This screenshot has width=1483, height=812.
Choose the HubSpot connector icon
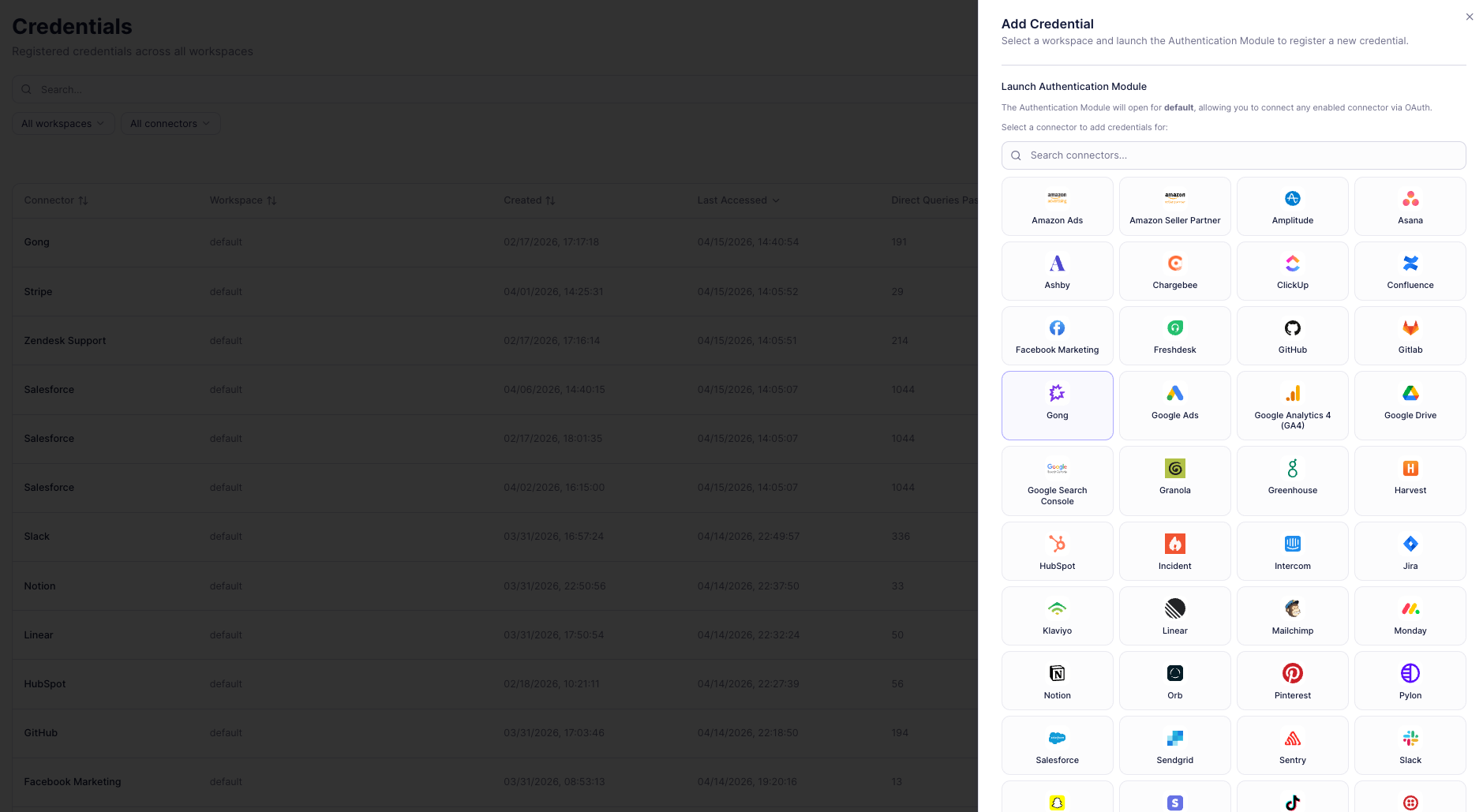1057,544
